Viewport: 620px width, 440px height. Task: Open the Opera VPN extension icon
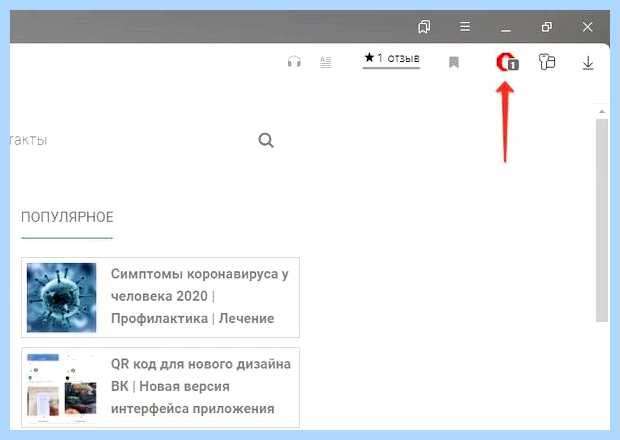click(x=507, y=62)
